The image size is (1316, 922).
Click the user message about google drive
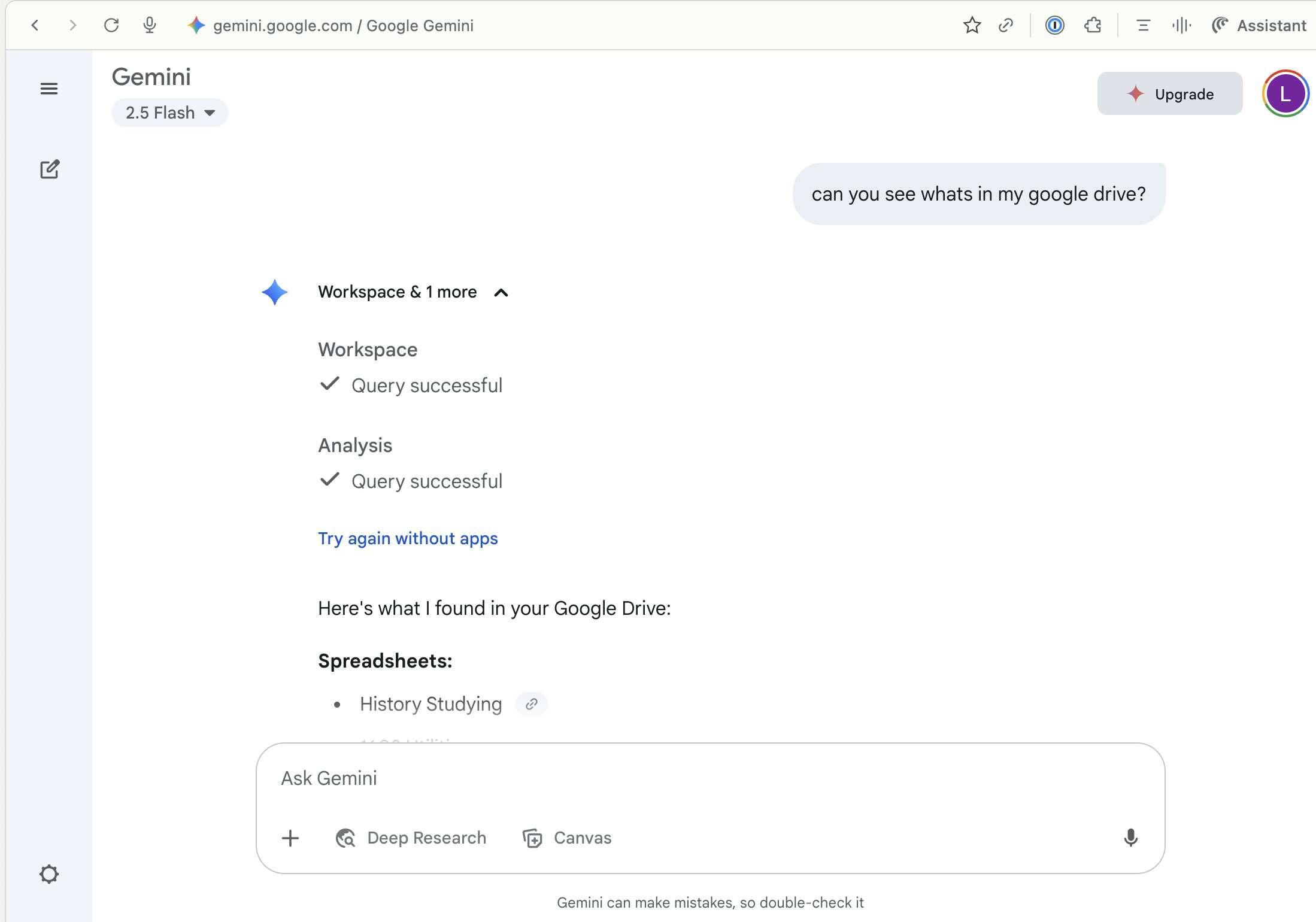pyautogui.click(x=978, y=194)
